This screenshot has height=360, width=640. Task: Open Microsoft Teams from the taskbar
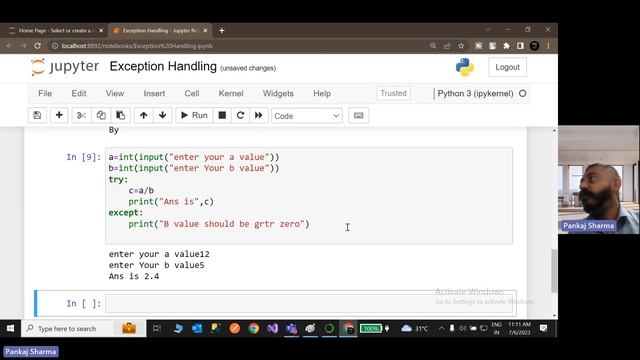click(x=291, y=328)
